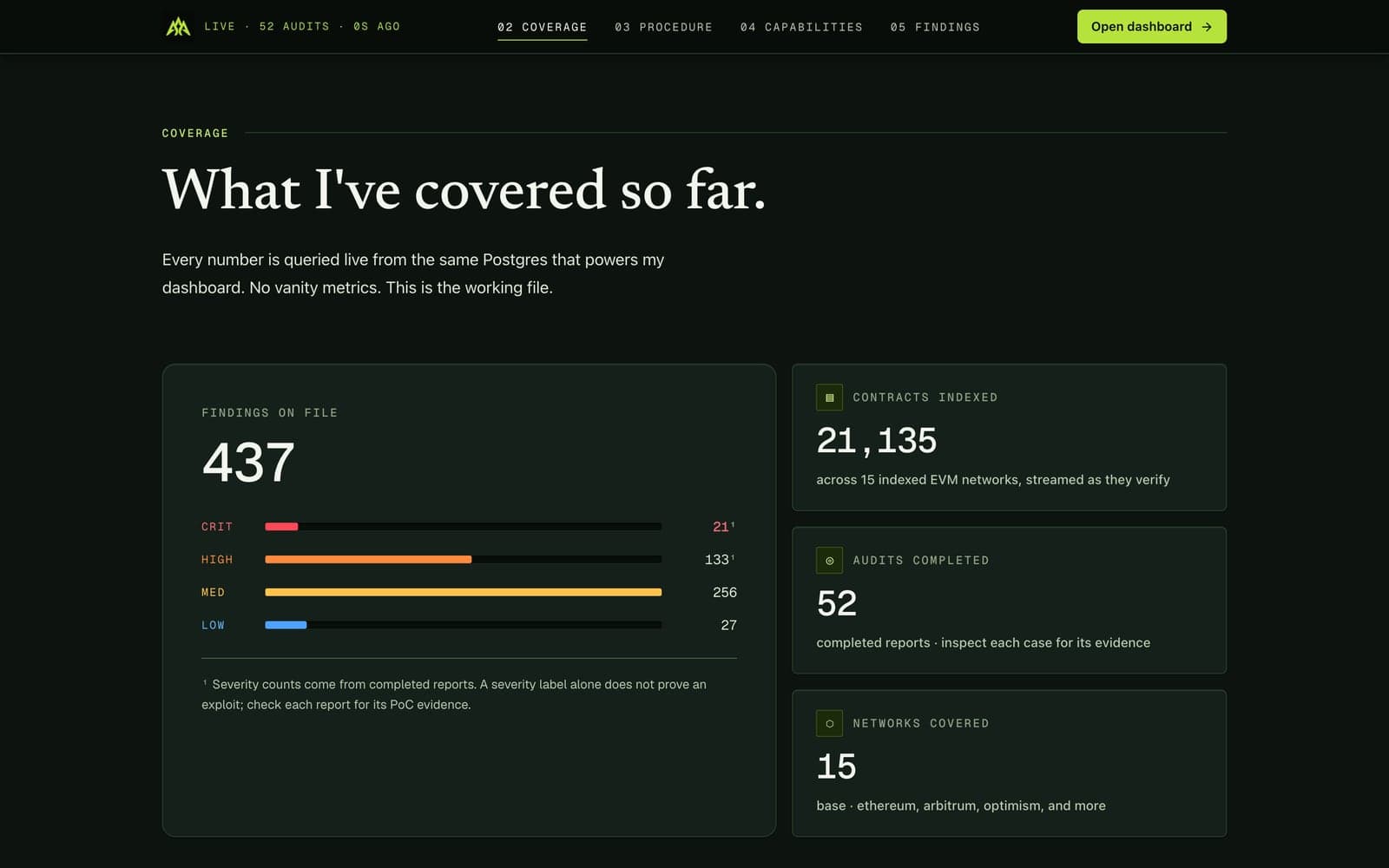1389x868 pixels.
Task: Click the 'LOW' severity label
Action: tap(213, 625)
